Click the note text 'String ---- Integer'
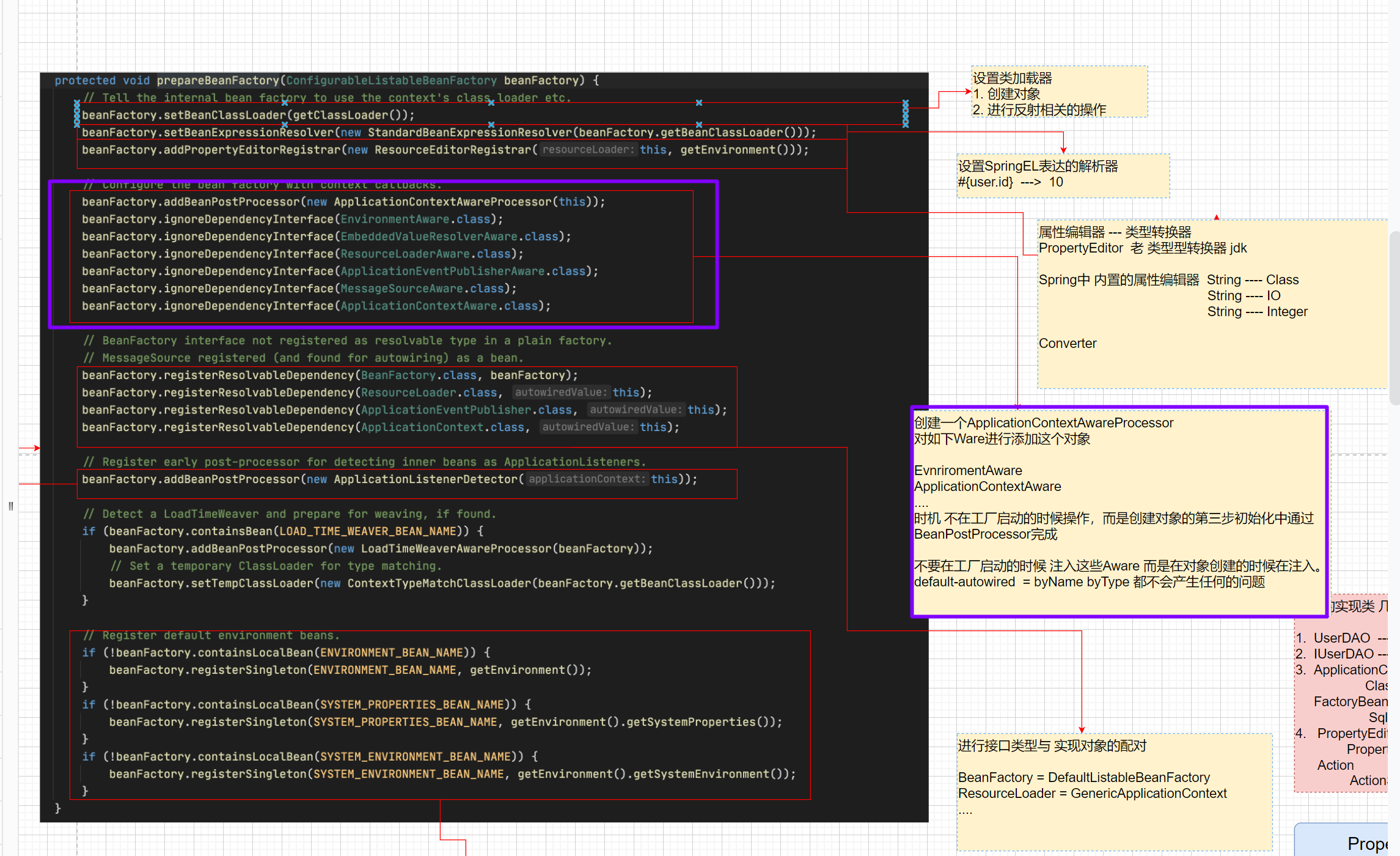Viewport: 1400px width, 856px height. click(1258, 312)
